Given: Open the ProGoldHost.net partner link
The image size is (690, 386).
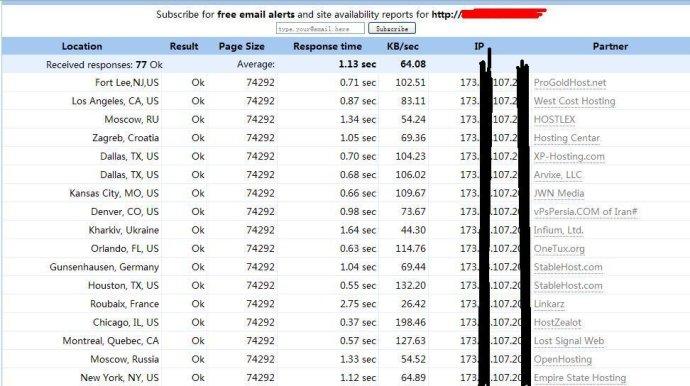Looking at the screenshot, I should 570,83.
